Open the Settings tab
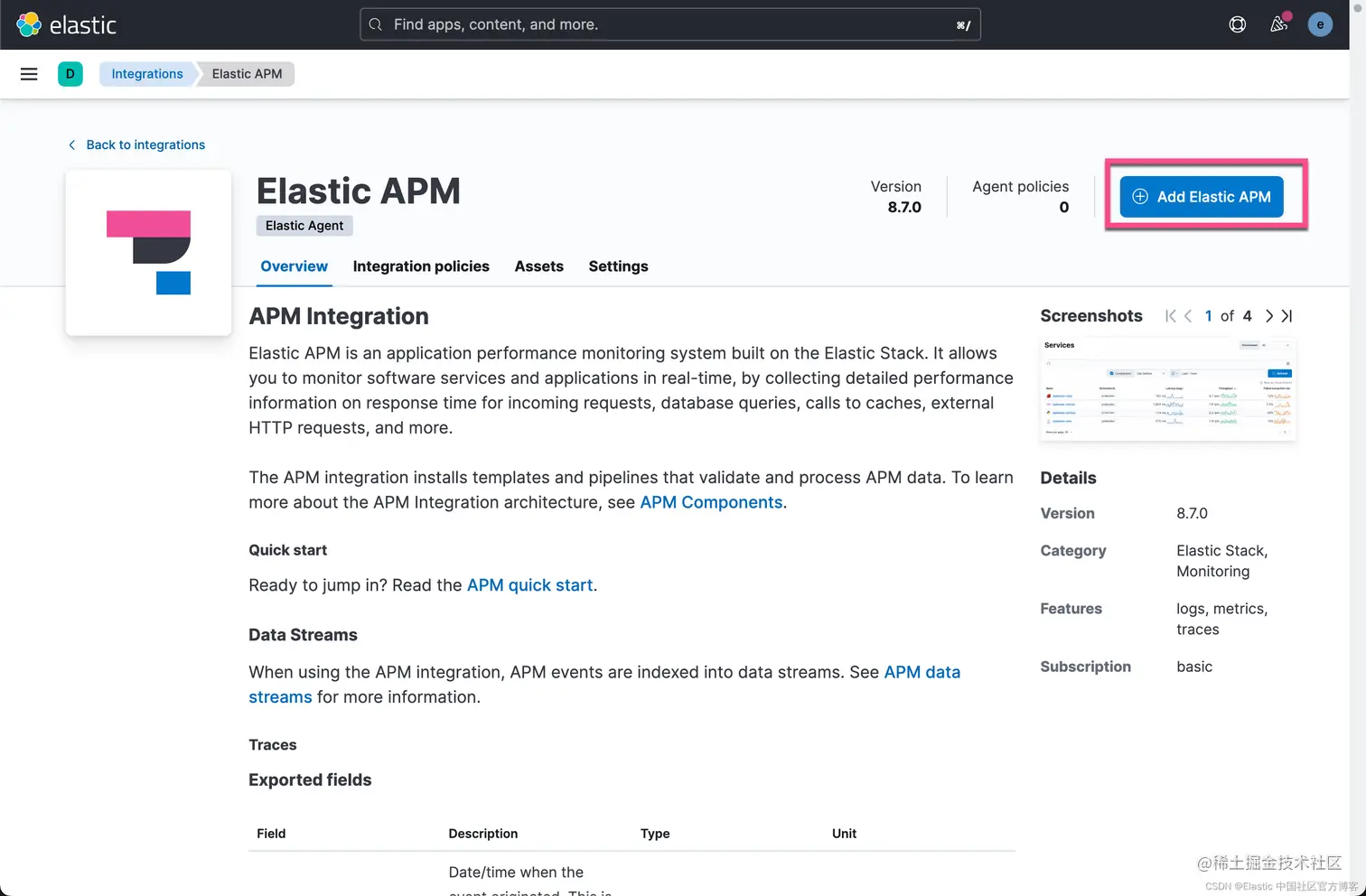The width and height of the screenshot is (1366, 896). click(619, 266)
